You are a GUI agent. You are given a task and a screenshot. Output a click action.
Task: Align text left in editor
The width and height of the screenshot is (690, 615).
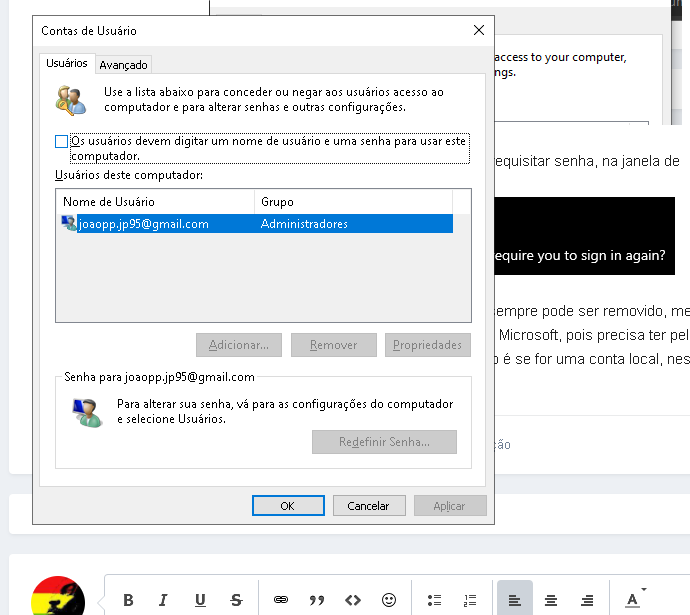(x=515, y=599)
